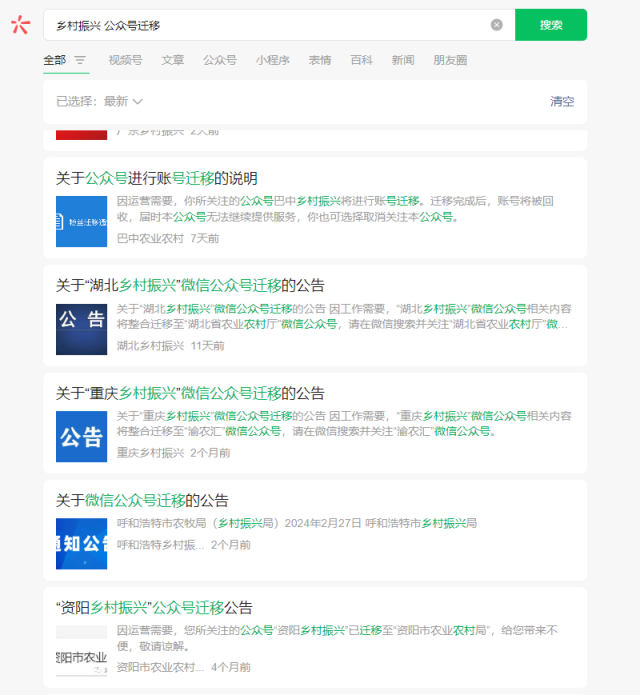Click the 呼和浩特 通知公告 thumbnail

tap(81, 544)
